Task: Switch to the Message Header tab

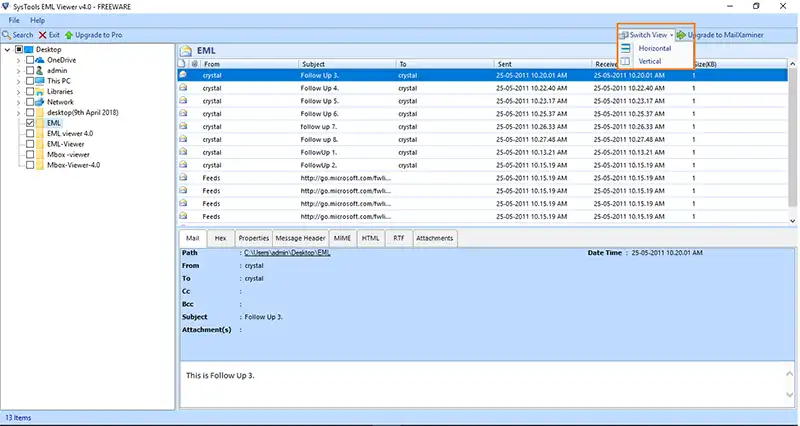Action: pyautogui.click(x=300, y=238)
